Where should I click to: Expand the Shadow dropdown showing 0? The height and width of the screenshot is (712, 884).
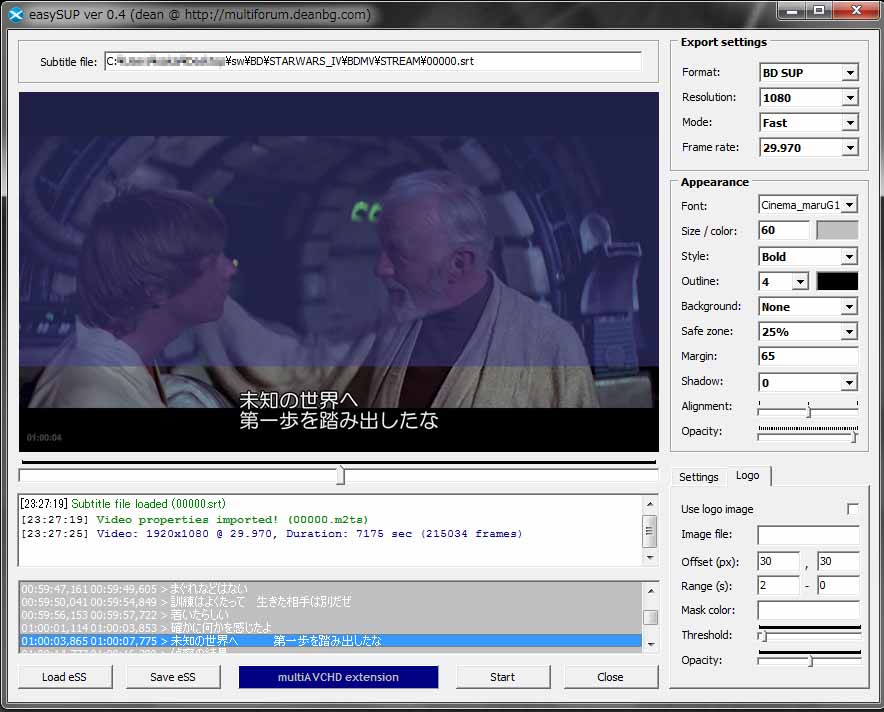pyautogui.click(x=808, y=383)
